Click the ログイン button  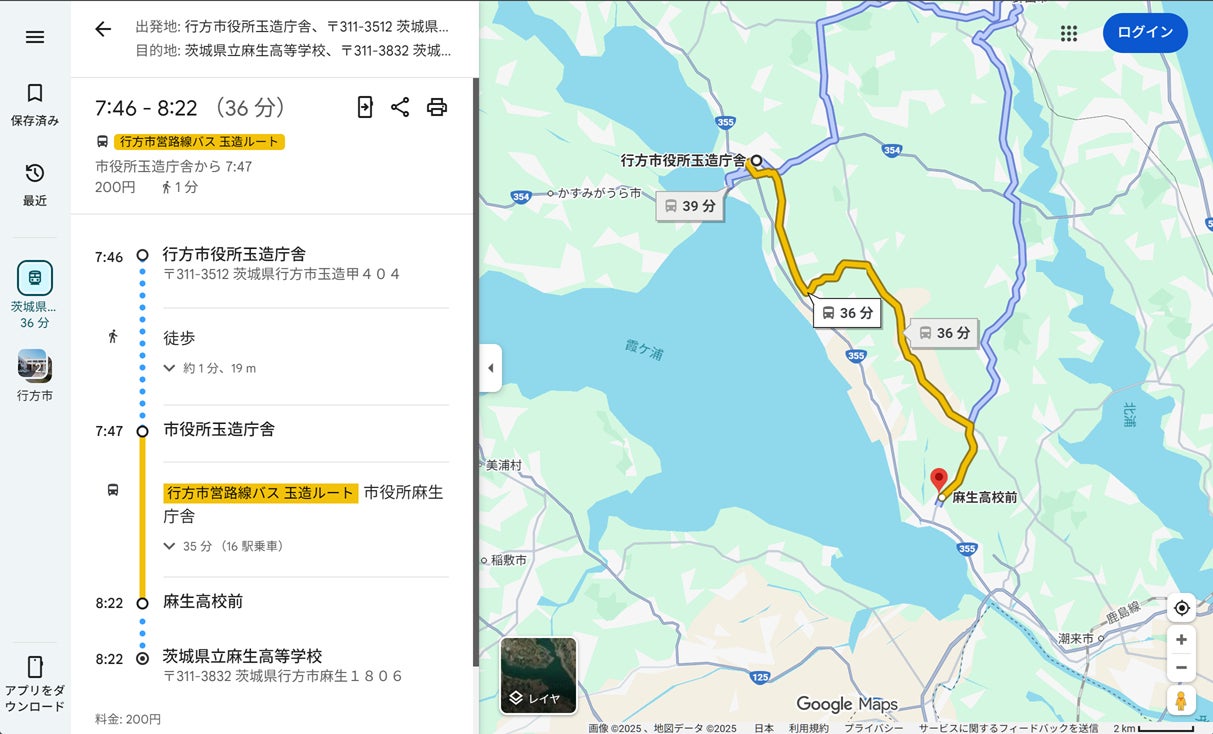click(x=1145, y=33)
